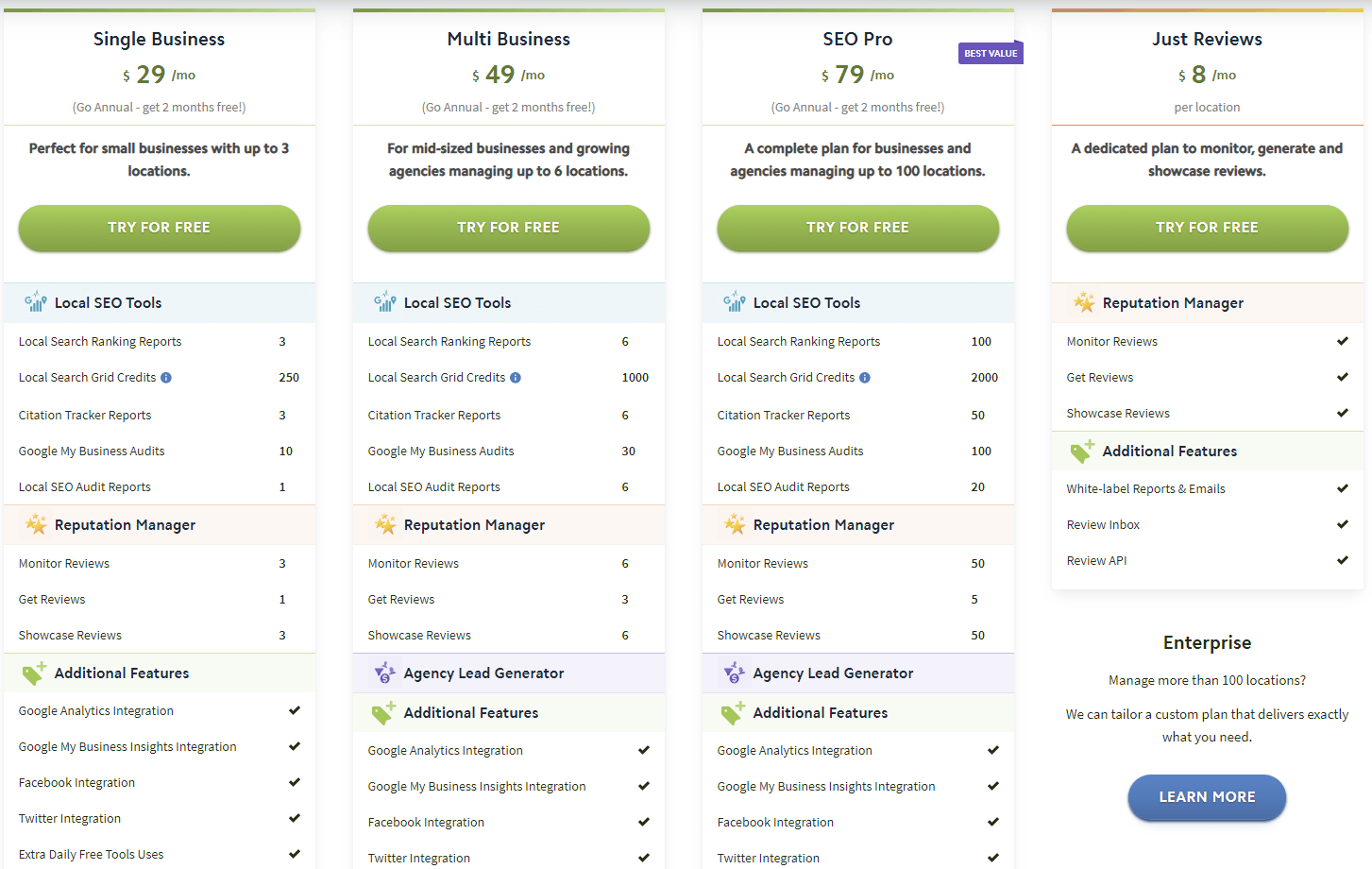Start free trial of SEO Pro plan
The width and height of the screenshot is (1372, 869).
(857, 228)
